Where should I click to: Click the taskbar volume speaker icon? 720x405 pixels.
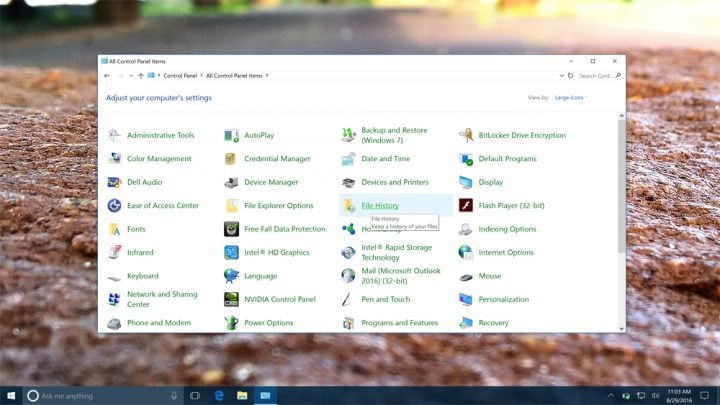pyautogui.click(x=655, y=396)
